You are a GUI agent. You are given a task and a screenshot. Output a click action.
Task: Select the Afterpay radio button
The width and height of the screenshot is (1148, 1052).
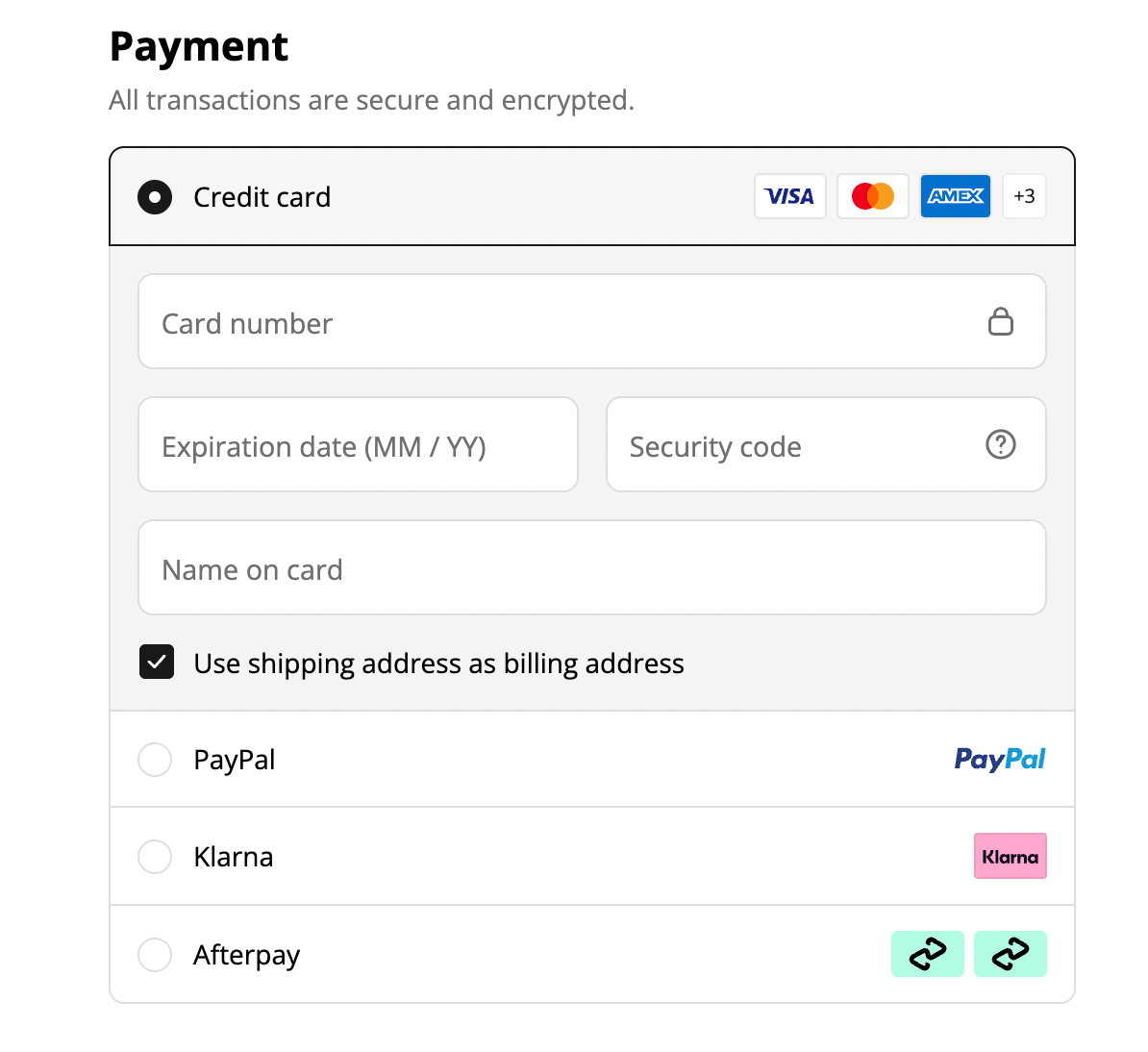pos(155,955)
